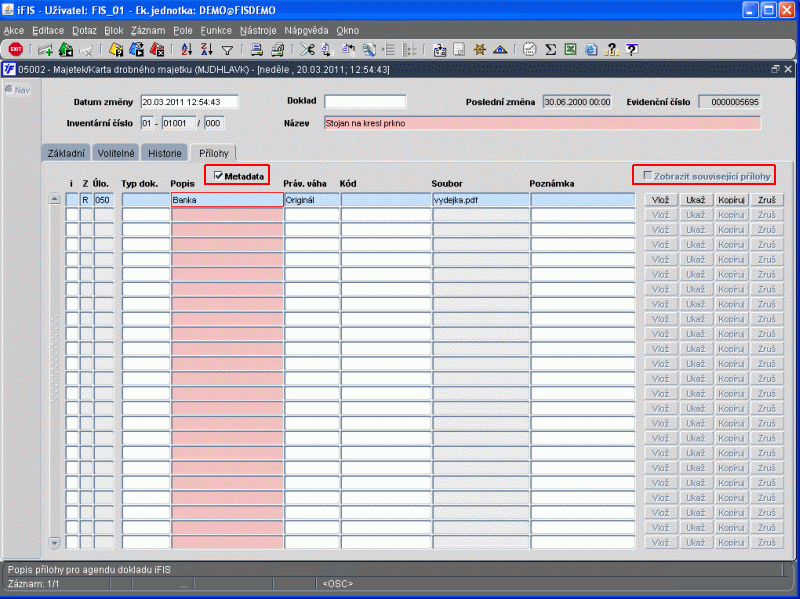
Task: Sort ascending with the A-Z icon
Action: coord(187,49)
